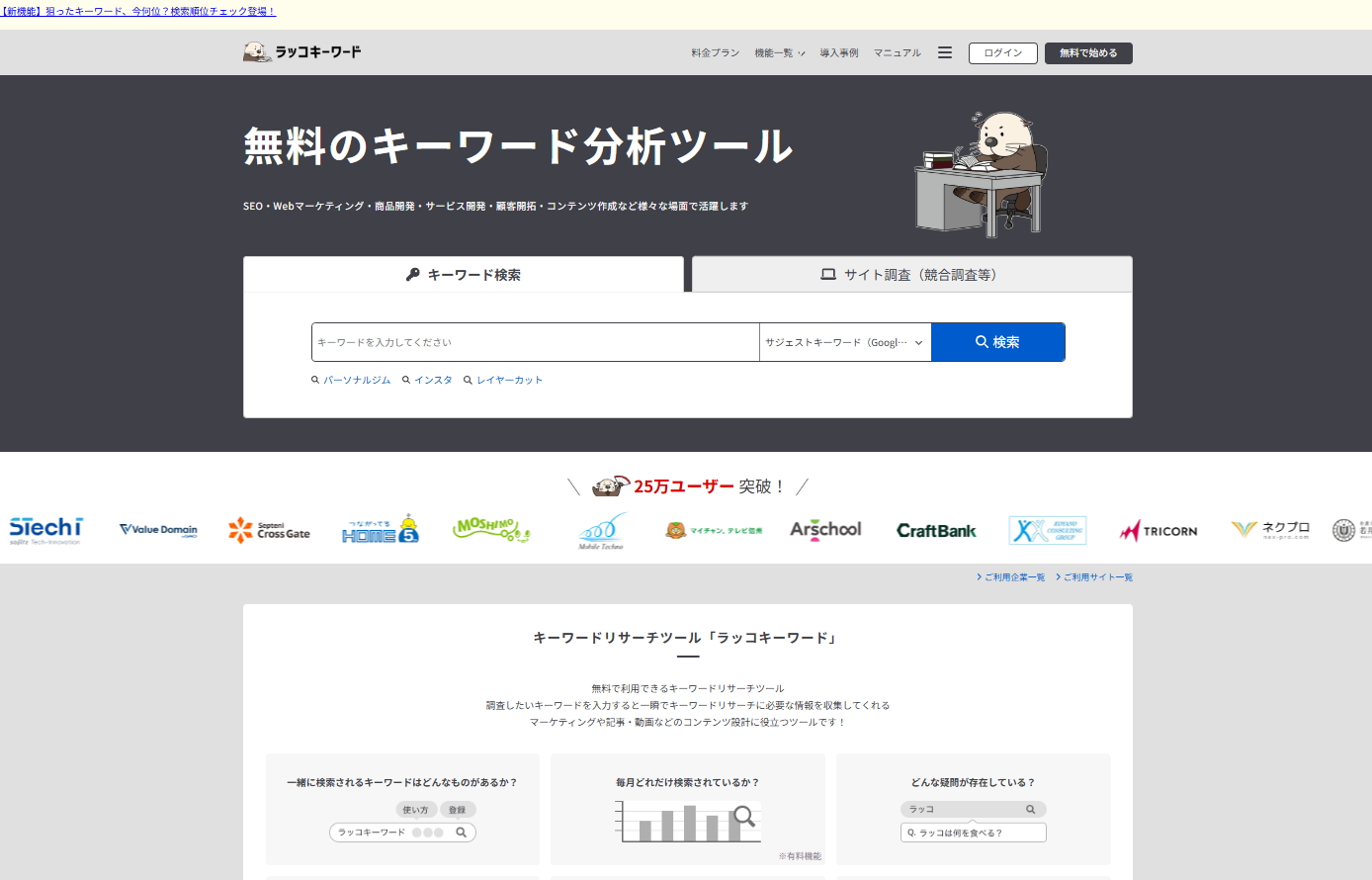Click the 25万ユーザー突破！ text
This screenshot has width=1372, height=880.
point(710,486)
